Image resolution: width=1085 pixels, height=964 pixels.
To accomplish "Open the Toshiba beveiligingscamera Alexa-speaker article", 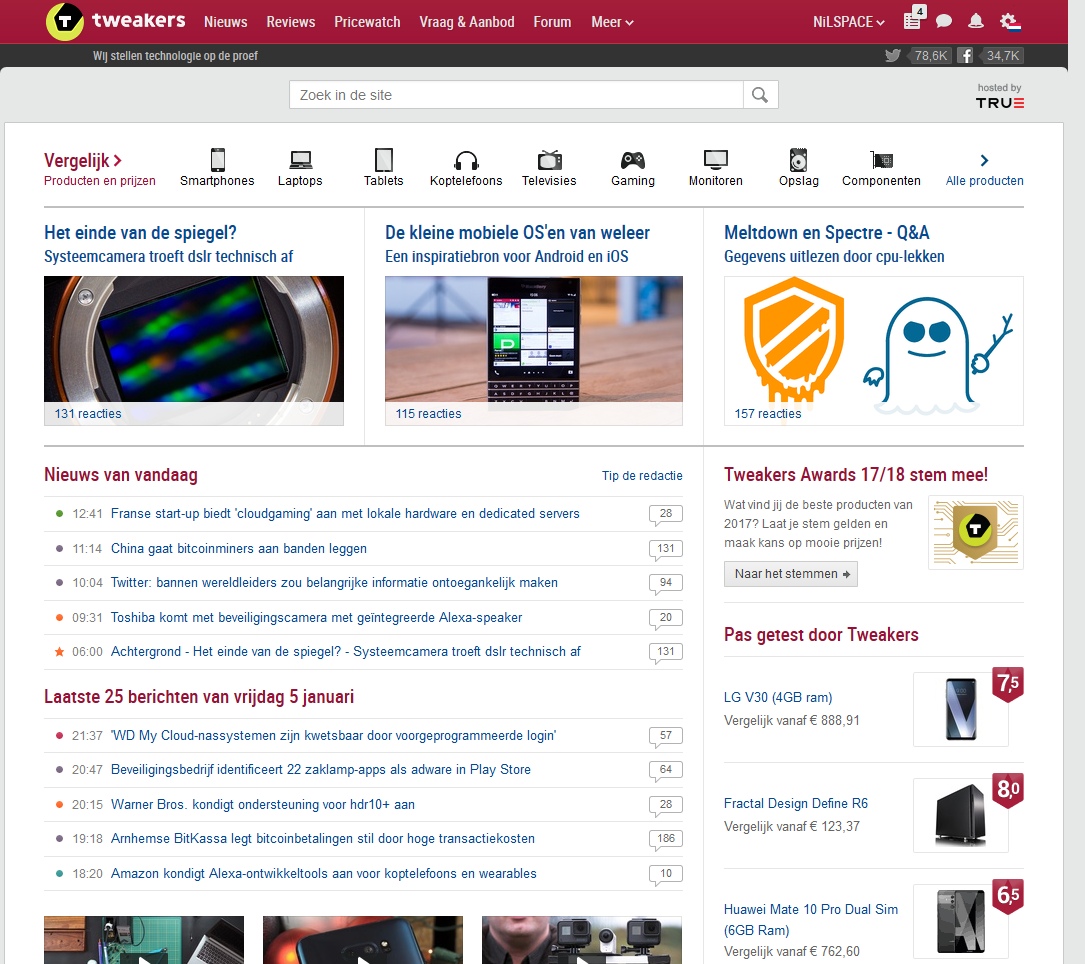I will [x=316, y=617].
